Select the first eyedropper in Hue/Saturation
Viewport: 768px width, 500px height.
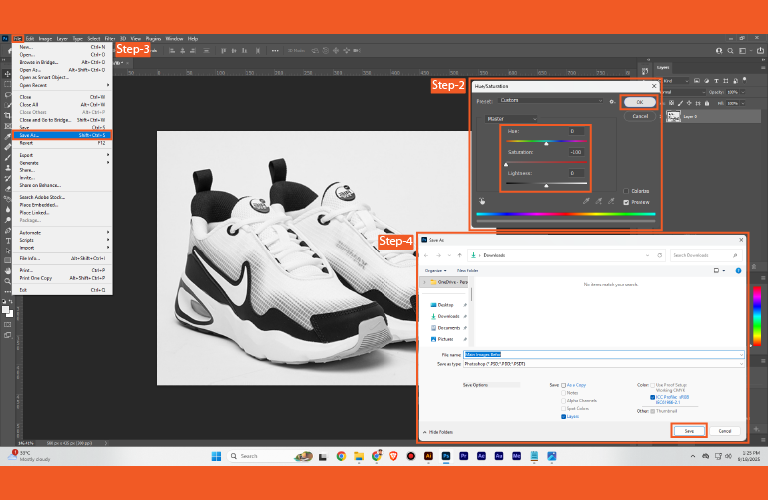pos(588,199)
